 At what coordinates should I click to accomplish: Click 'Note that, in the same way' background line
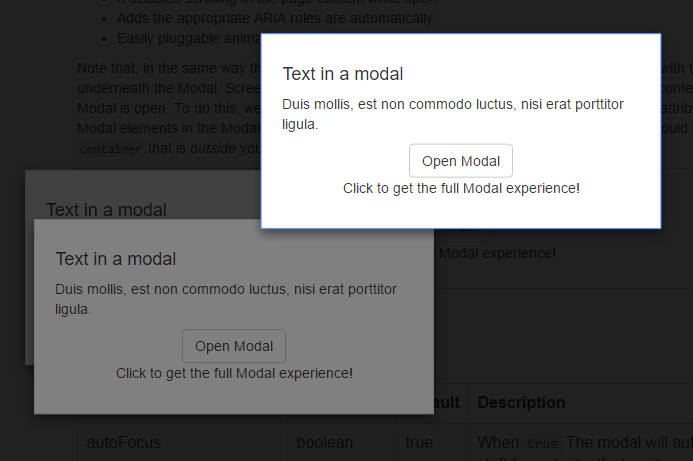[169, 68]
